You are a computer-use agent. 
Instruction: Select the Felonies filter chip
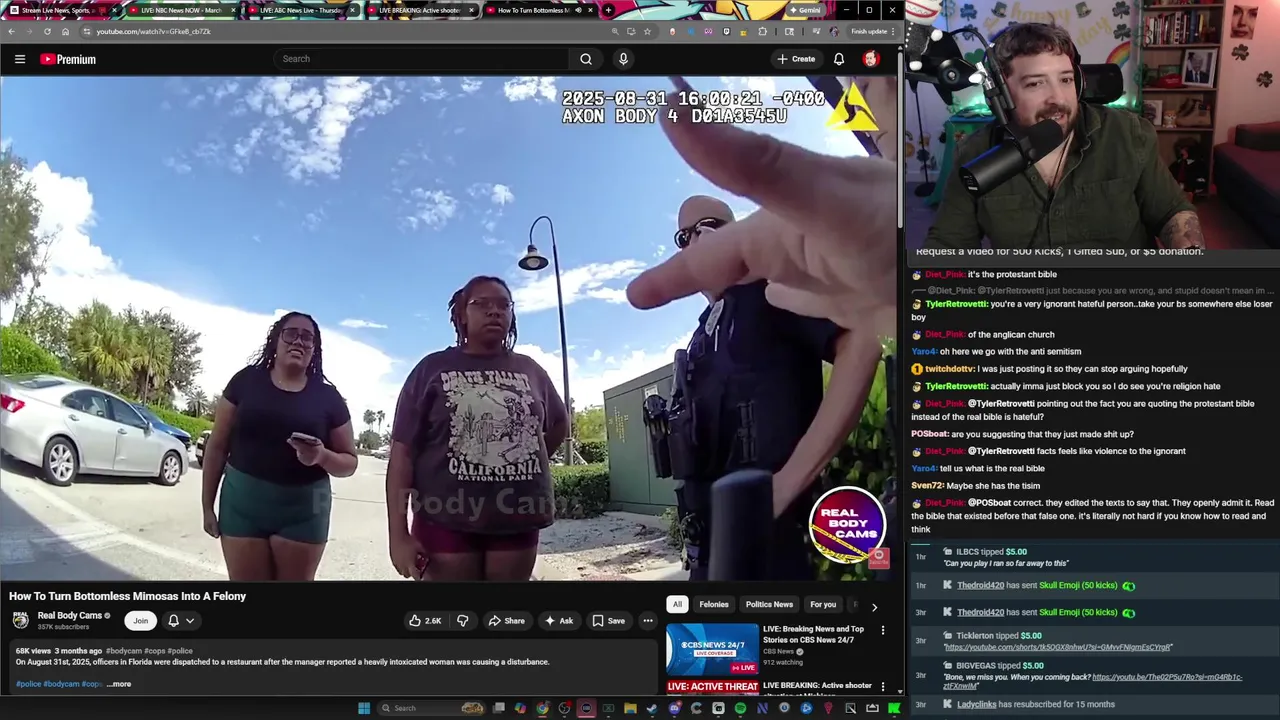(x=714, y=604)
